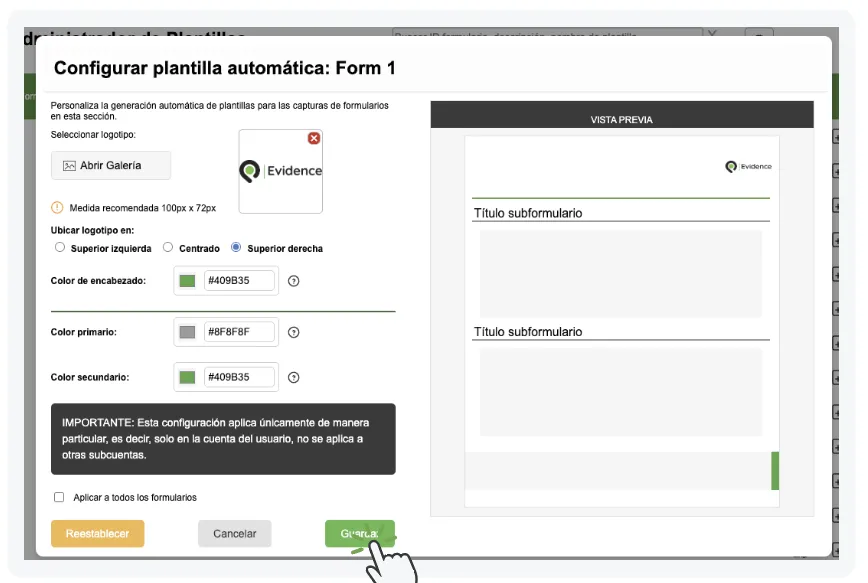The height and width of the screenshot is (583, 868).
Task: Click the Evidence logo thumbnail
Action: click(x=281, y=172)
